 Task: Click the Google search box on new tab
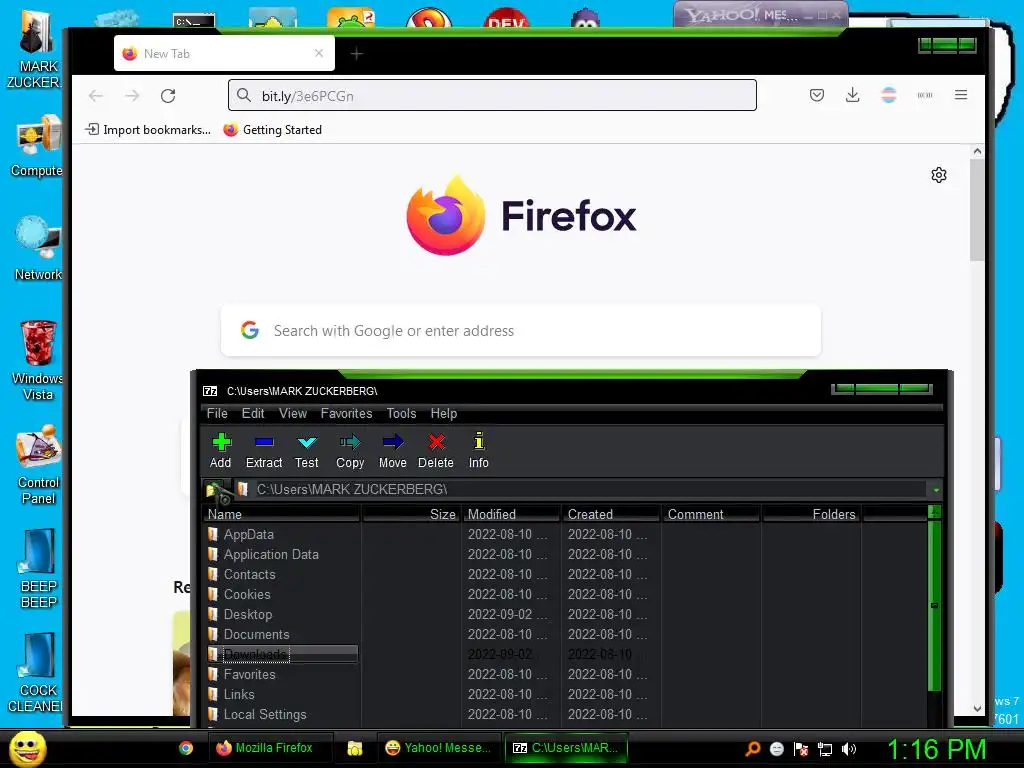click(520, 330)
